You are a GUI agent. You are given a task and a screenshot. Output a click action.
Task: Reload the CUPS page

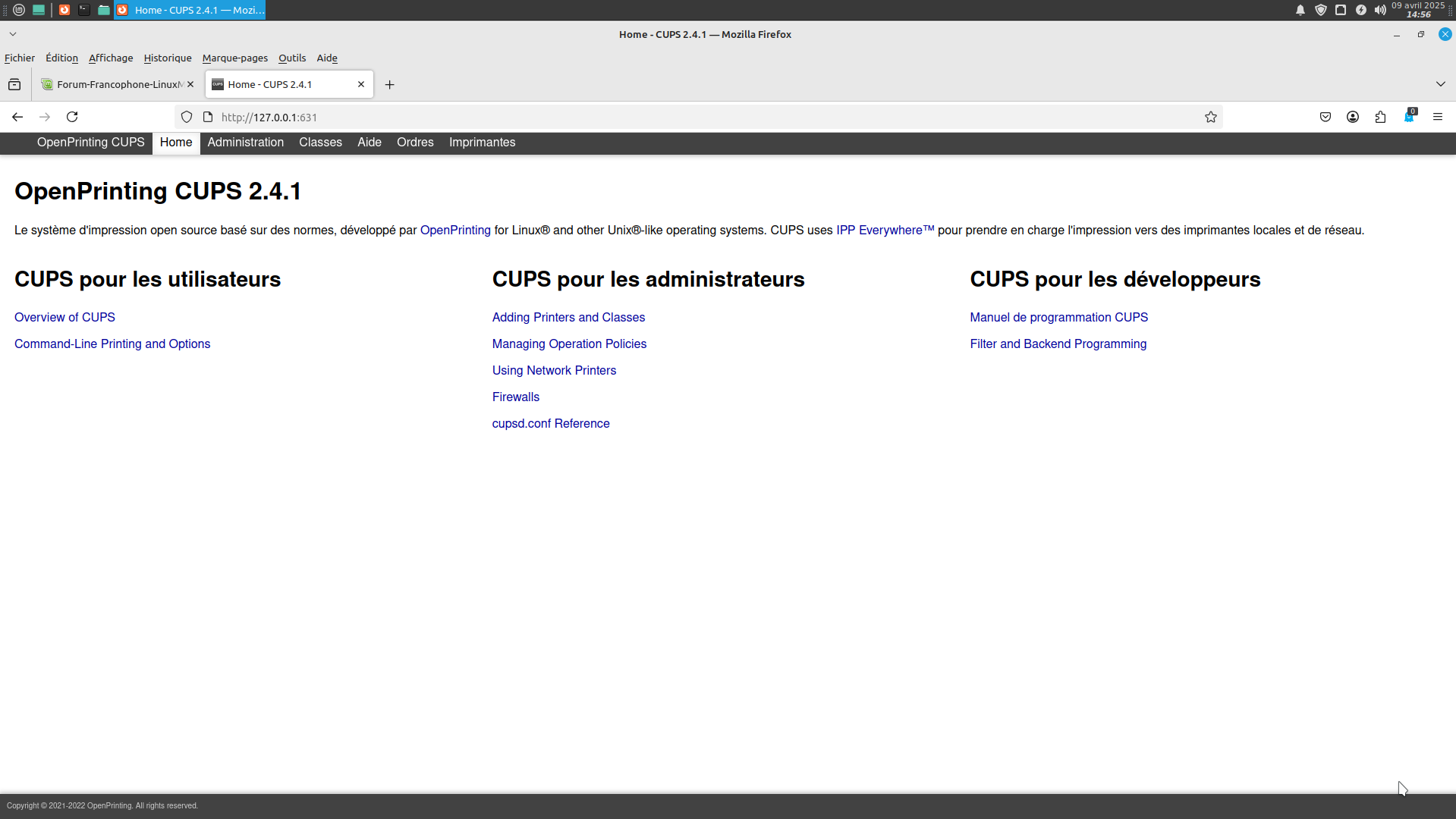click(x=72, y=117)
